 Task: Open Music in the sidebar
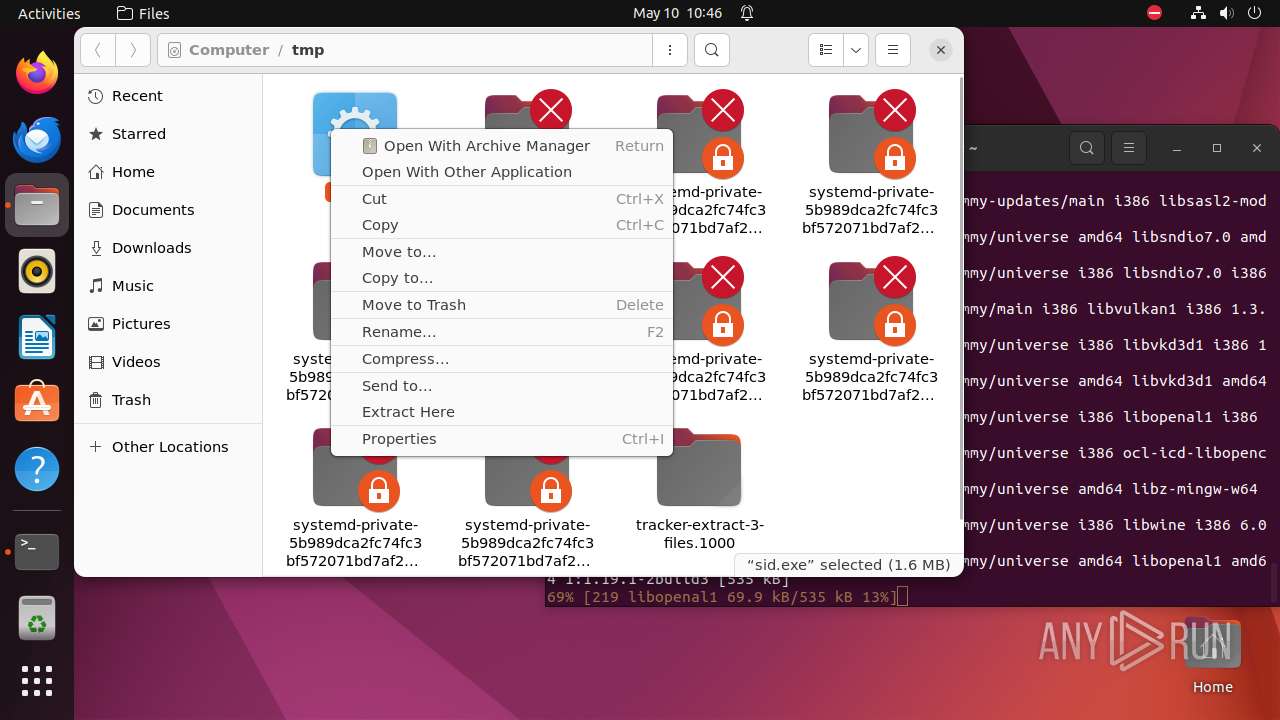[168, 286]
